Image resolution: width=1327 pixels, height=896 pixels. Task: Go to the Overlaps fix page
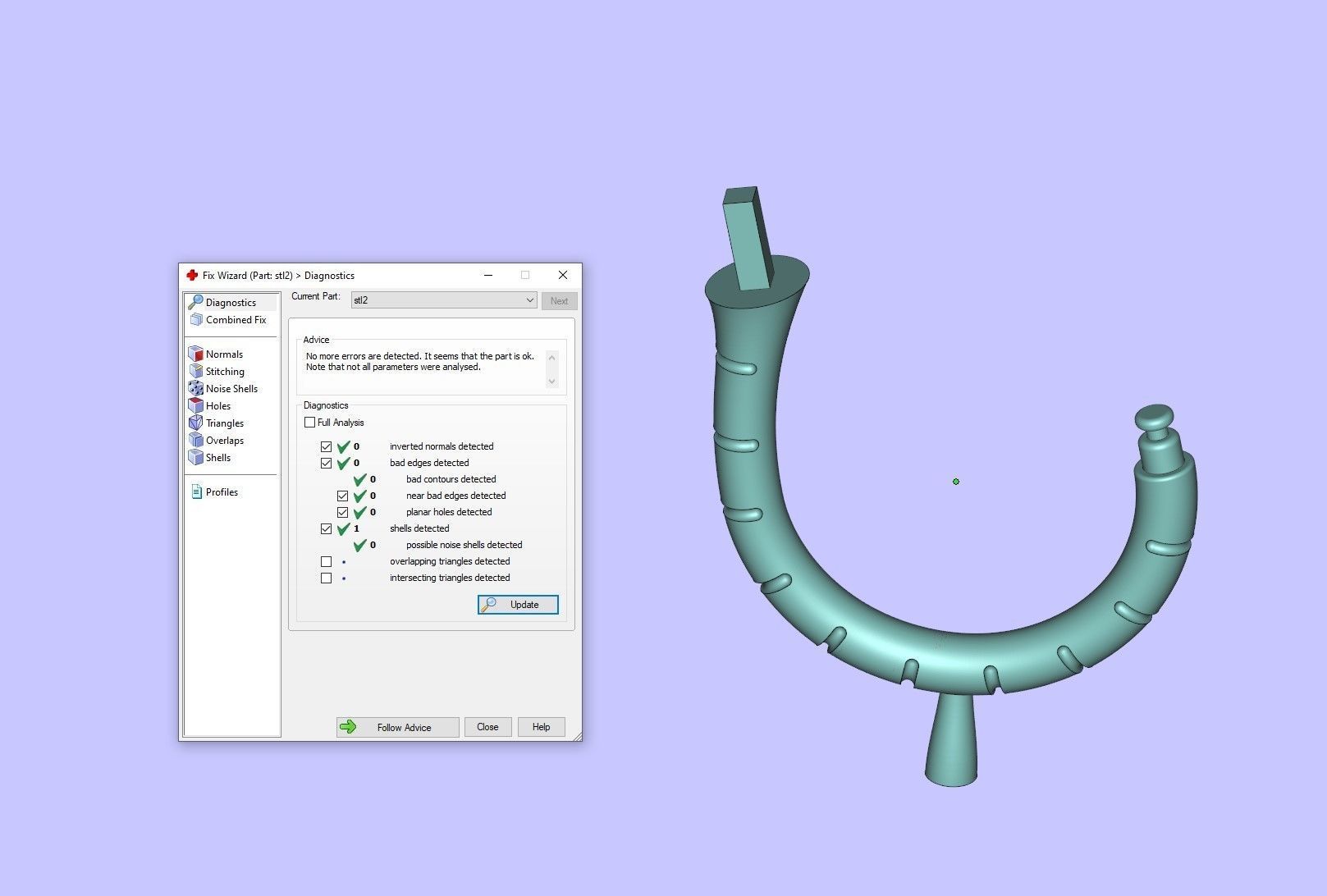click(225, 441)
